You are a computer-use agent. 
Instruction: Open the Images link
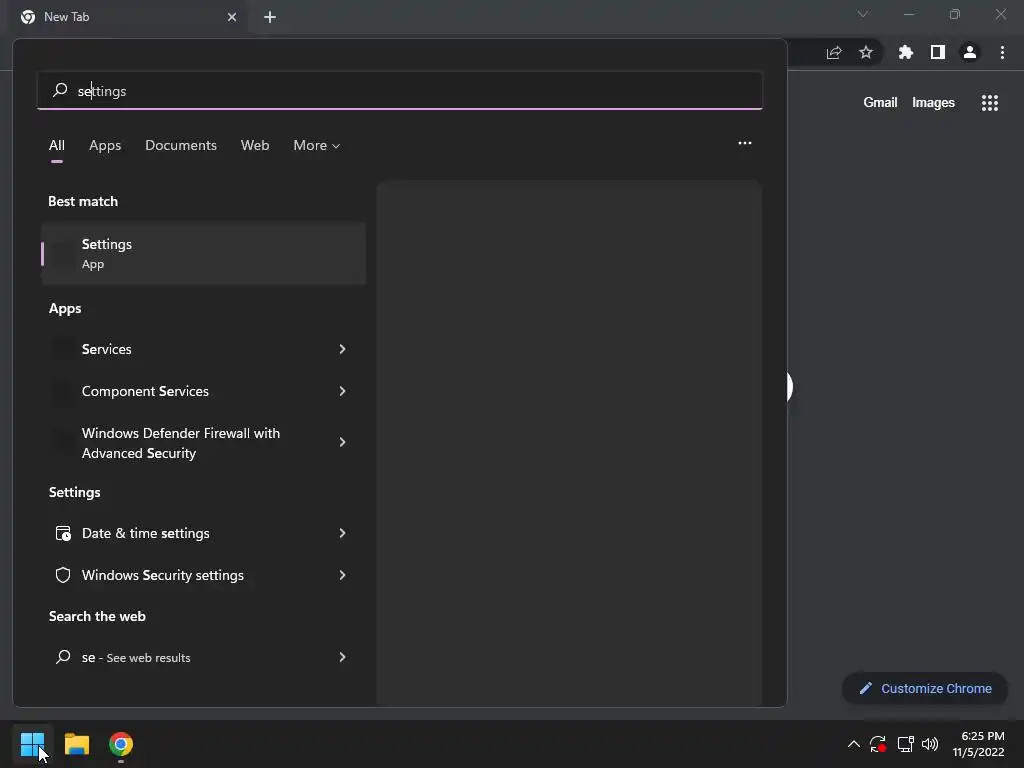coord(933,103)
